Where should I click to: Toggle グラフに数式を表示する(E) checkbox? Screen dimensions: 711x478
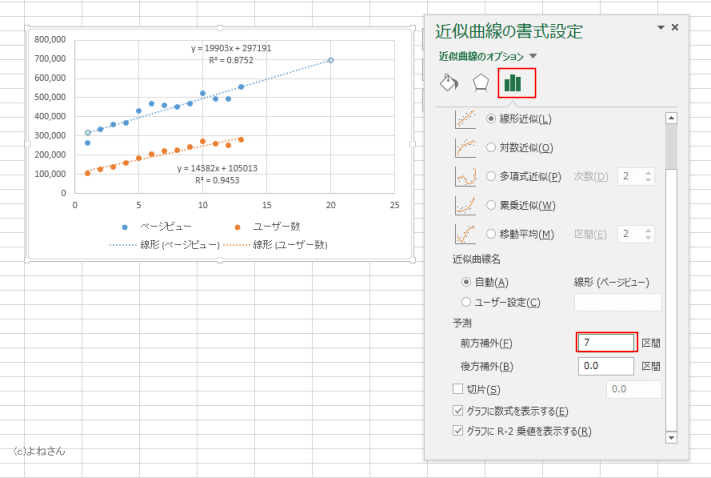click(x=458, y=410)
